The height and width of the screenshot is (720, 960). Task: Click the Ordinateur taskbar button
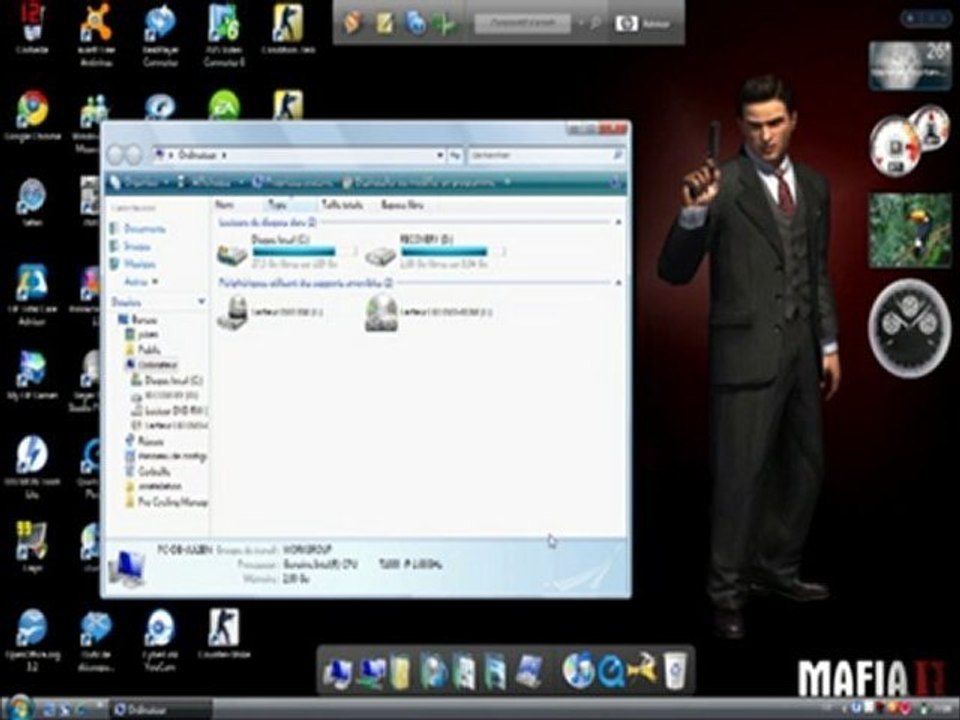162,710
